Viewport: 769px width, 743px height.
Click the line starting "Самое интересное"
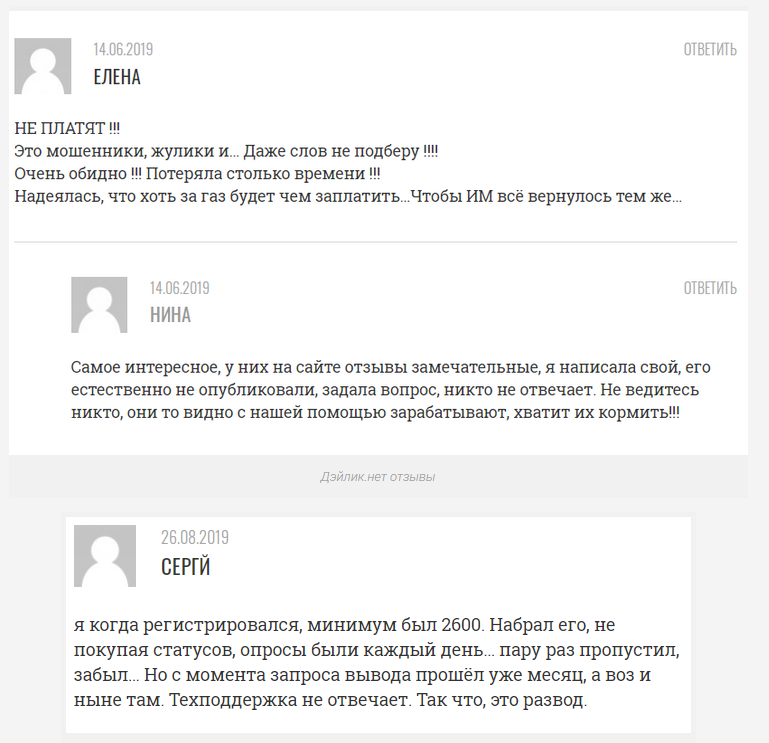tap(391, 367)
